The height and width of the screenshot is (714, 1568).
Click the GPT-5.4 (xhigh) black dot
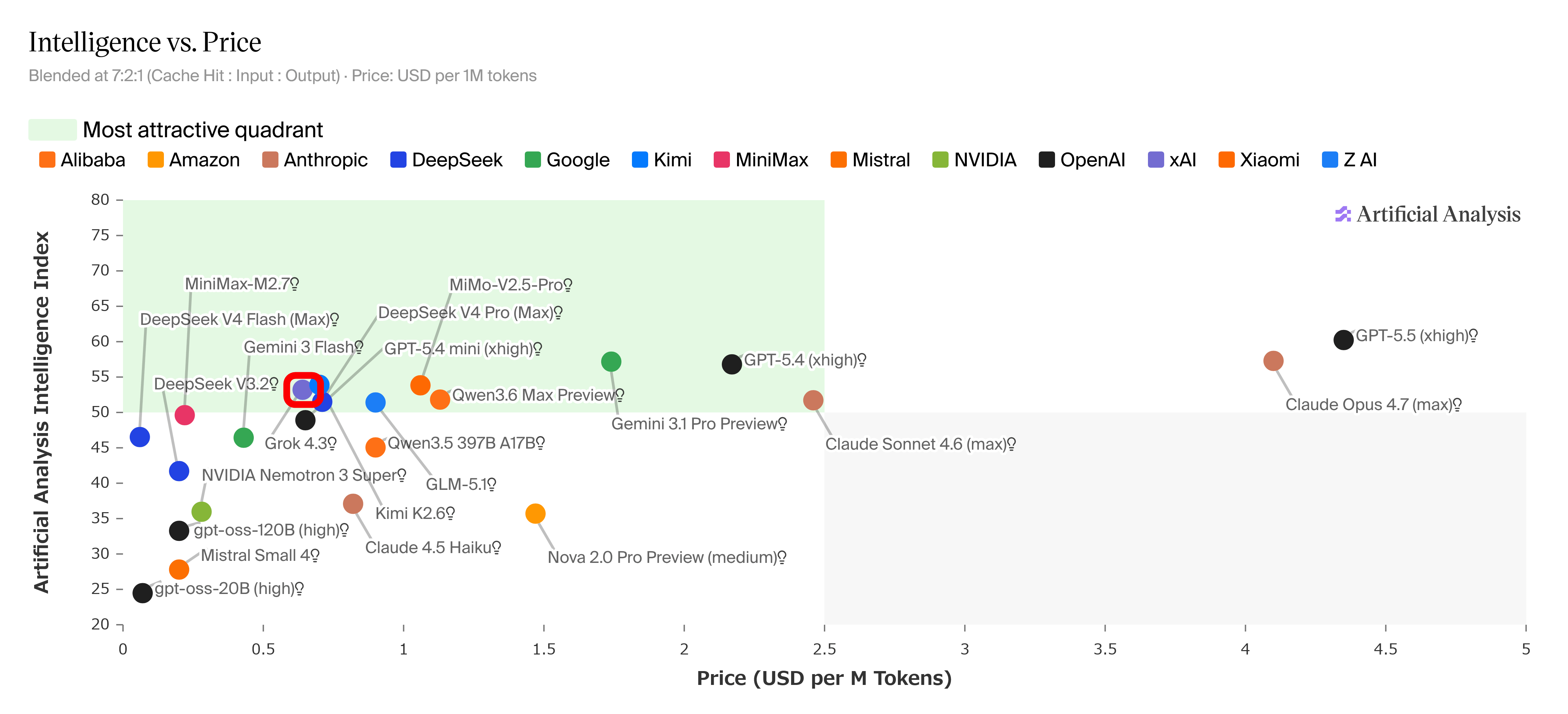(x=732, y=364)
